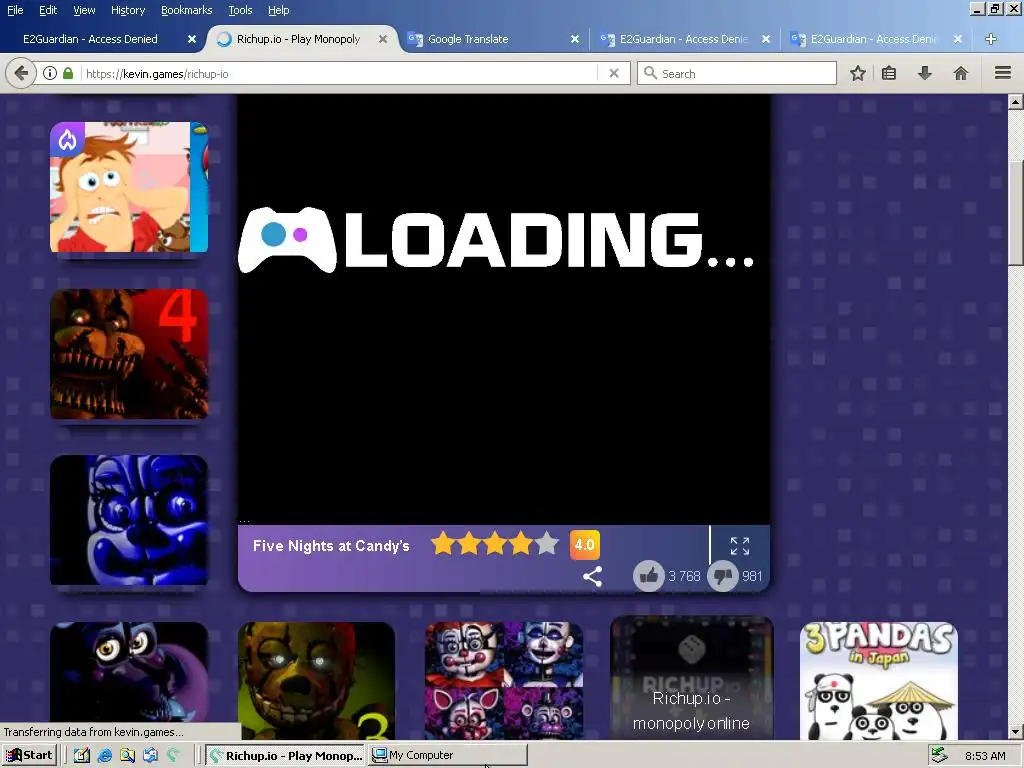Open the Help menu
The height and width of the screenshot is (768, 1024).
click(278, 10)
